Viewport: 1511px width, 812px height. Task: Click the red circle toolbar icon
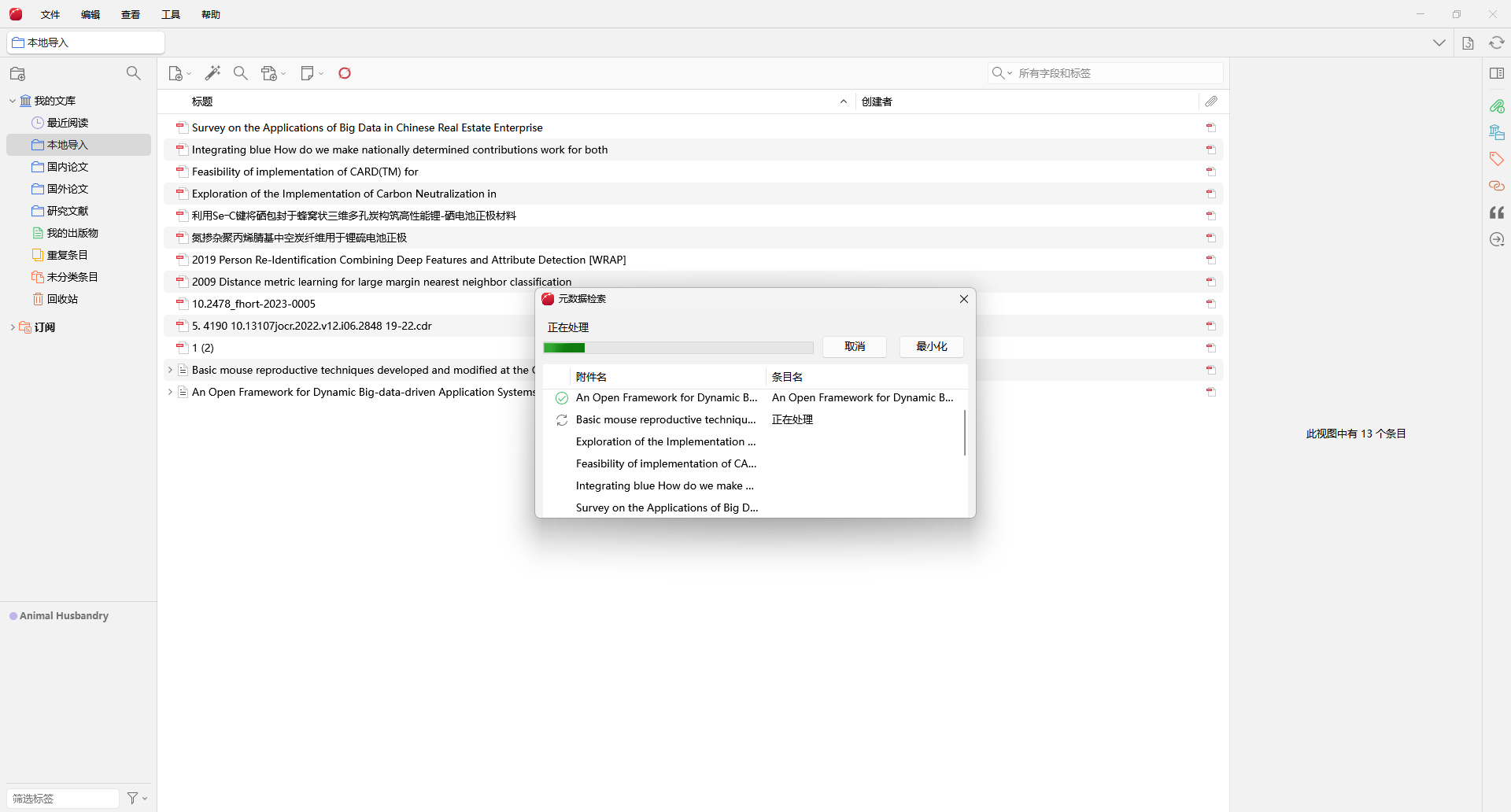pyautogui.click(x=345, y=73)
